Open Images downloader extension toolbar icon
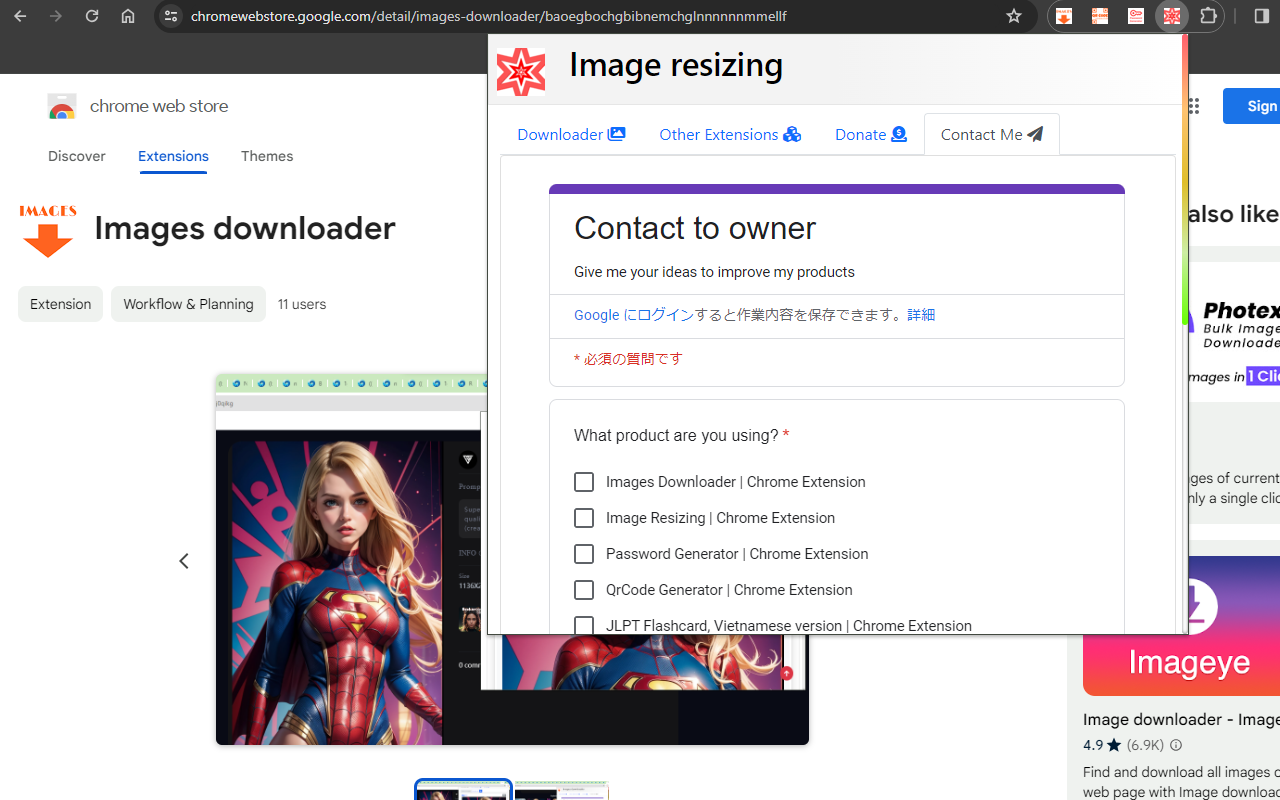 tap(1064, 16)
